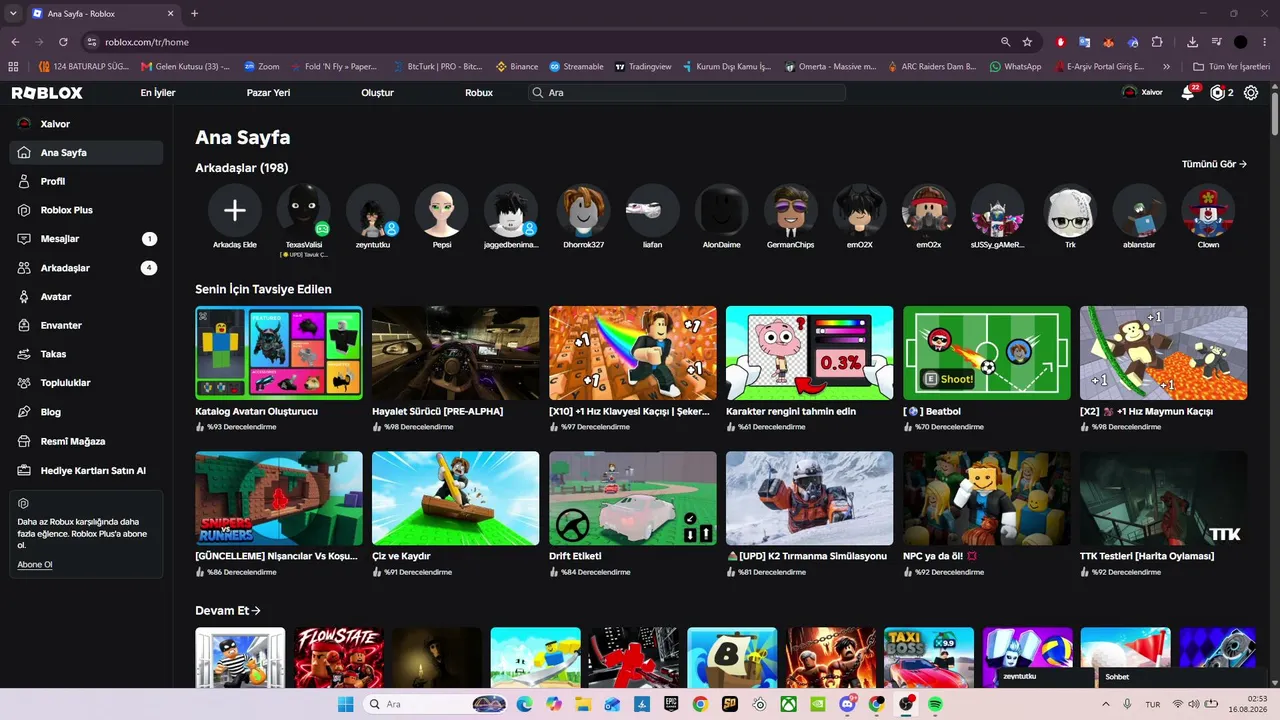
Task: Open Discord from the taskbar
Action: (x=848, y=704)
